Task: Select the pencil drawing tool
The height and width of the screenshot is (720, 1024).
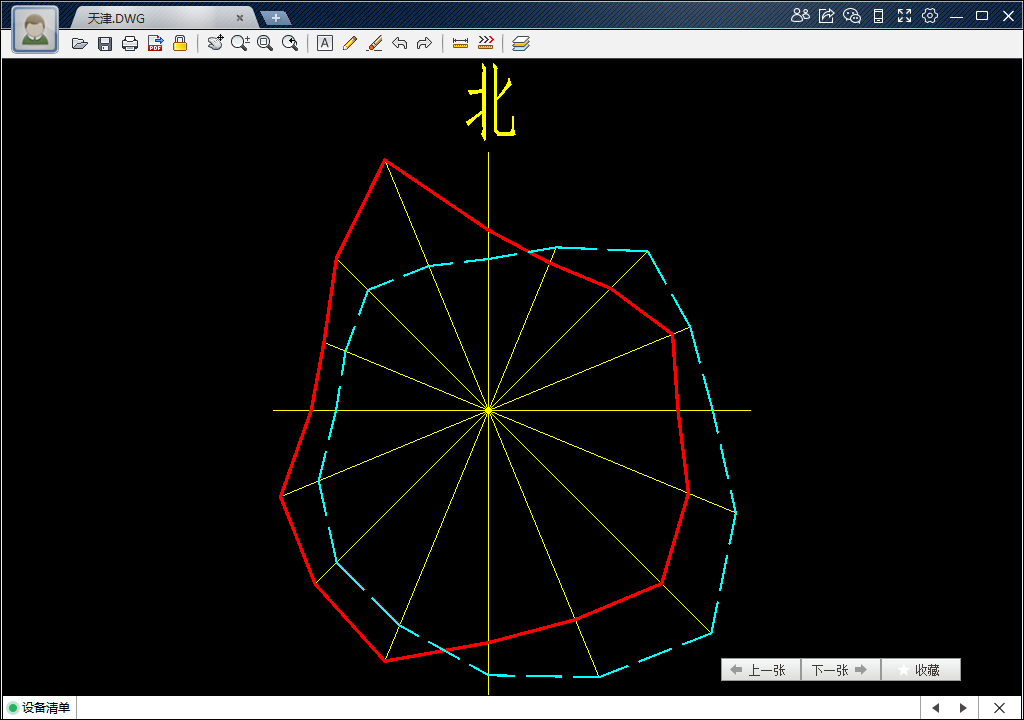Action: coord(349,43)
